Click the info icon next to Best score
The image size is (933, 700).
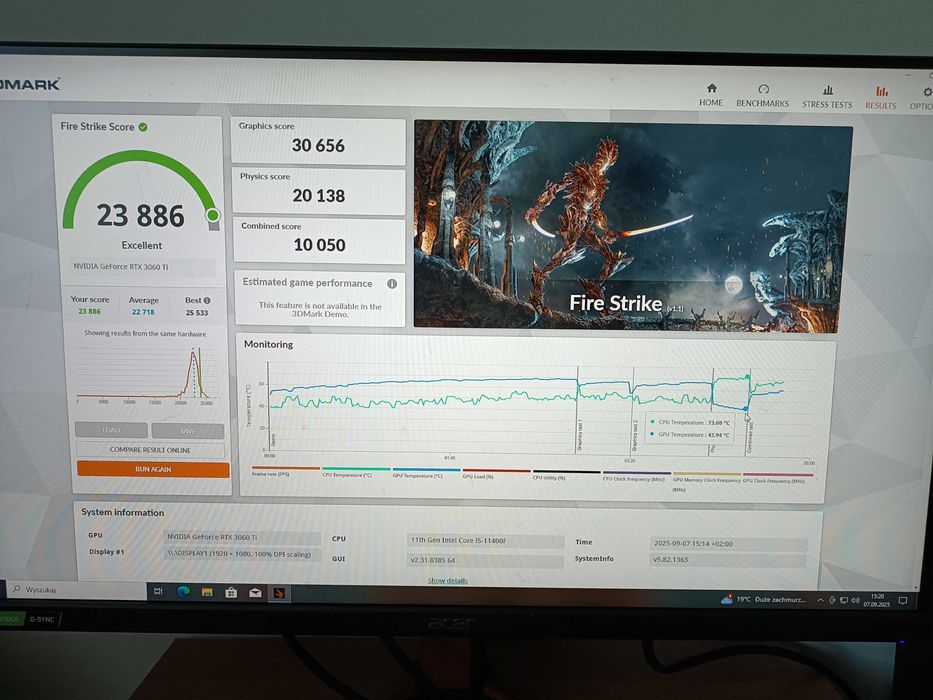point(207,301)
